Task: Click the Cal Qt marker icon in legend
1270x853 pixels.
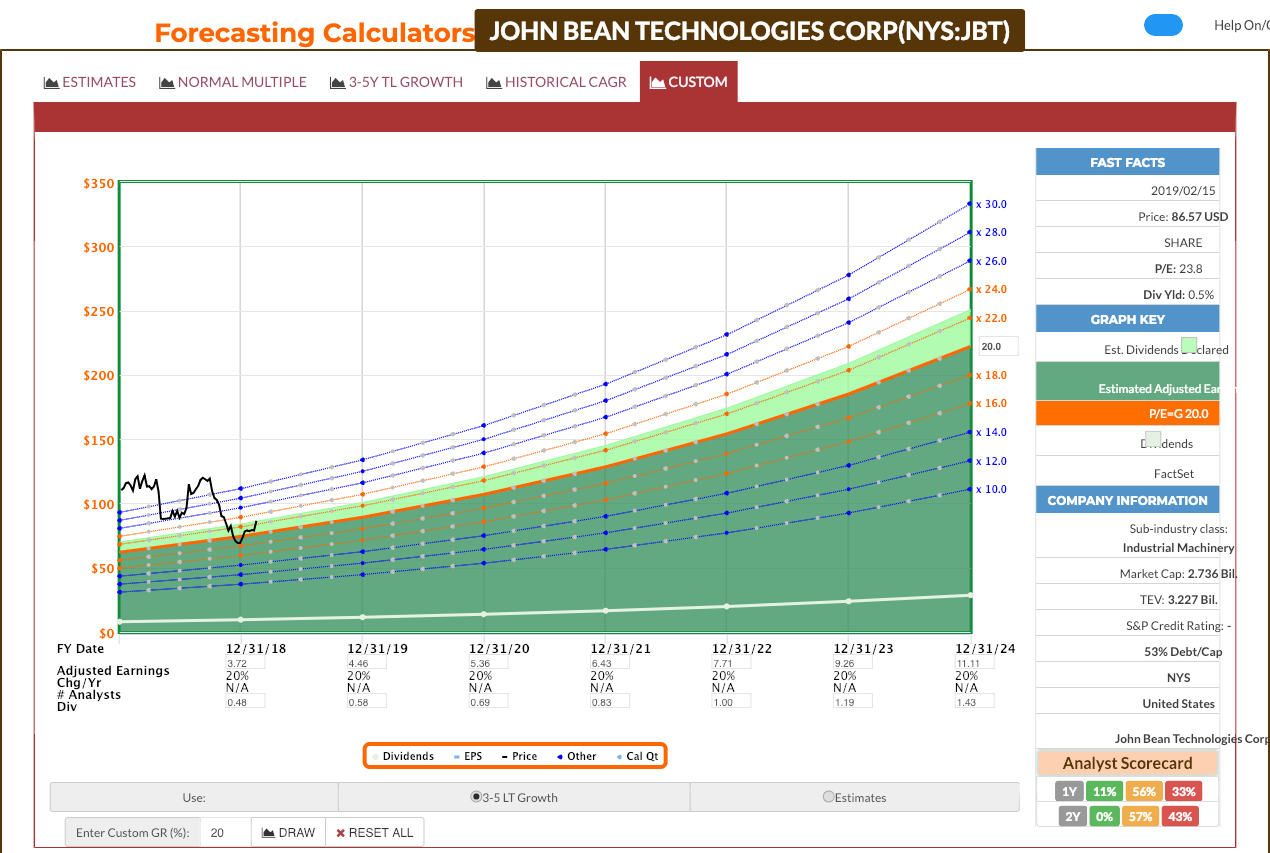Action: (x=620, y=755)
